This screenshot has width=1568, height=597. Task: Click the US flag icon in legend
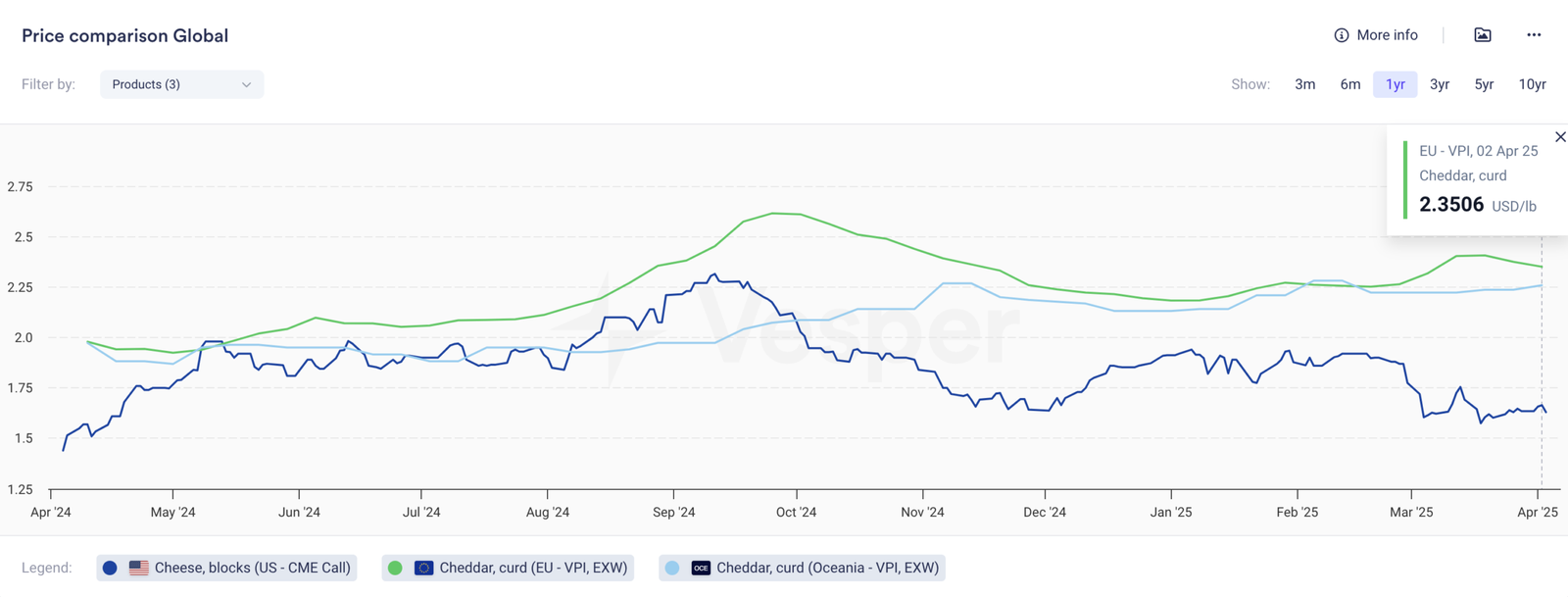pos(139,568)
